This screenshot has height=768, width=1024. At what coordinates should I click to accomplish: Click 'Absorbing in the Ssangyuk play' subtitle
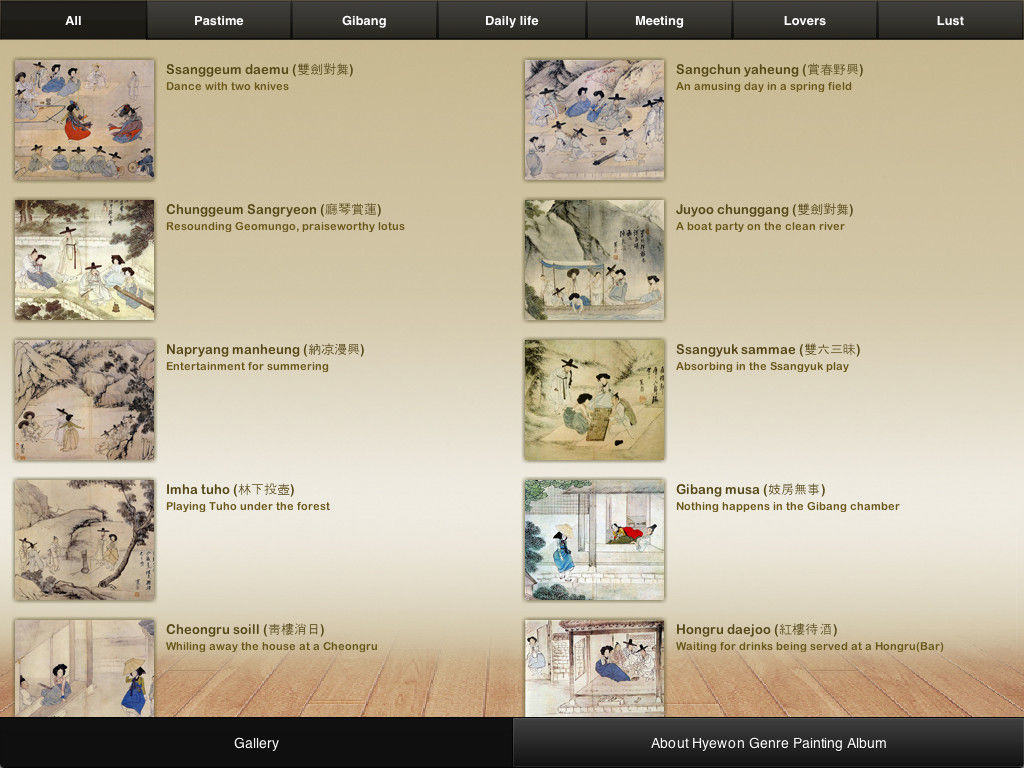pos(762,366)
